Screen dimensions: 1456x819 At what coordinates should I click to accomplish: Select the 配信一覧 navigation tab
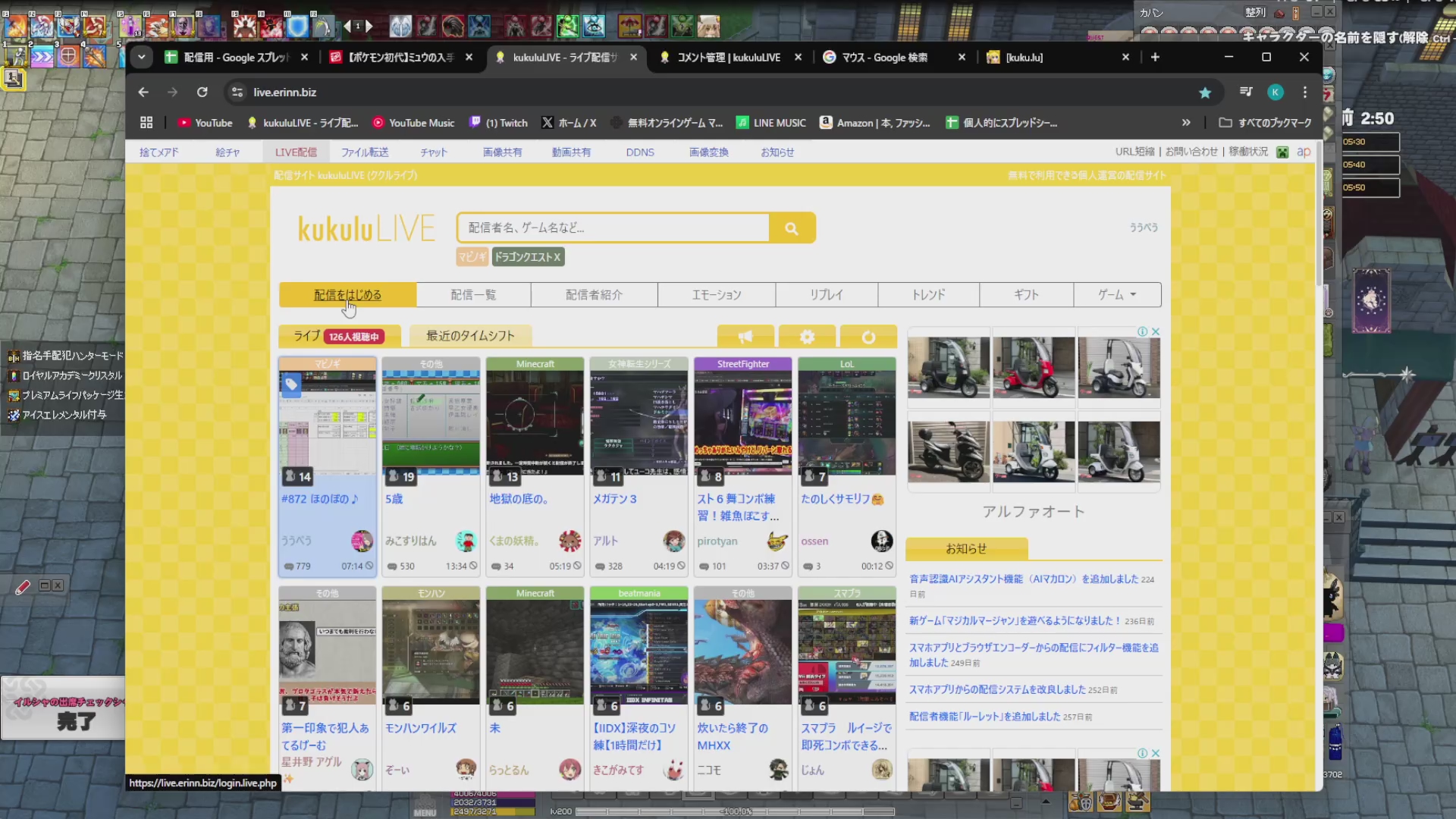coord(473,295)
